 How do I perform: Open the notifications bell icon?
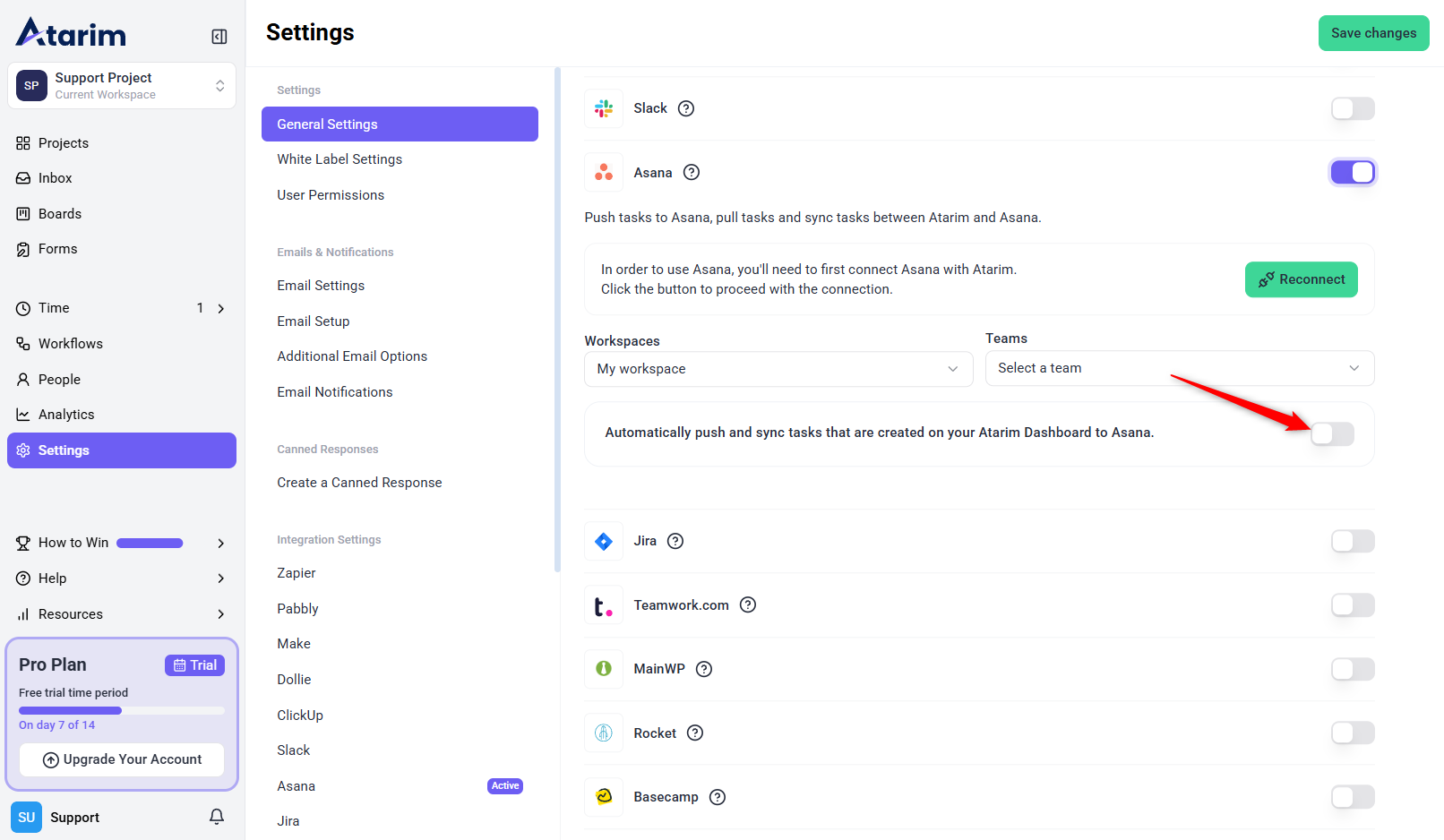(x=217, y=817)
